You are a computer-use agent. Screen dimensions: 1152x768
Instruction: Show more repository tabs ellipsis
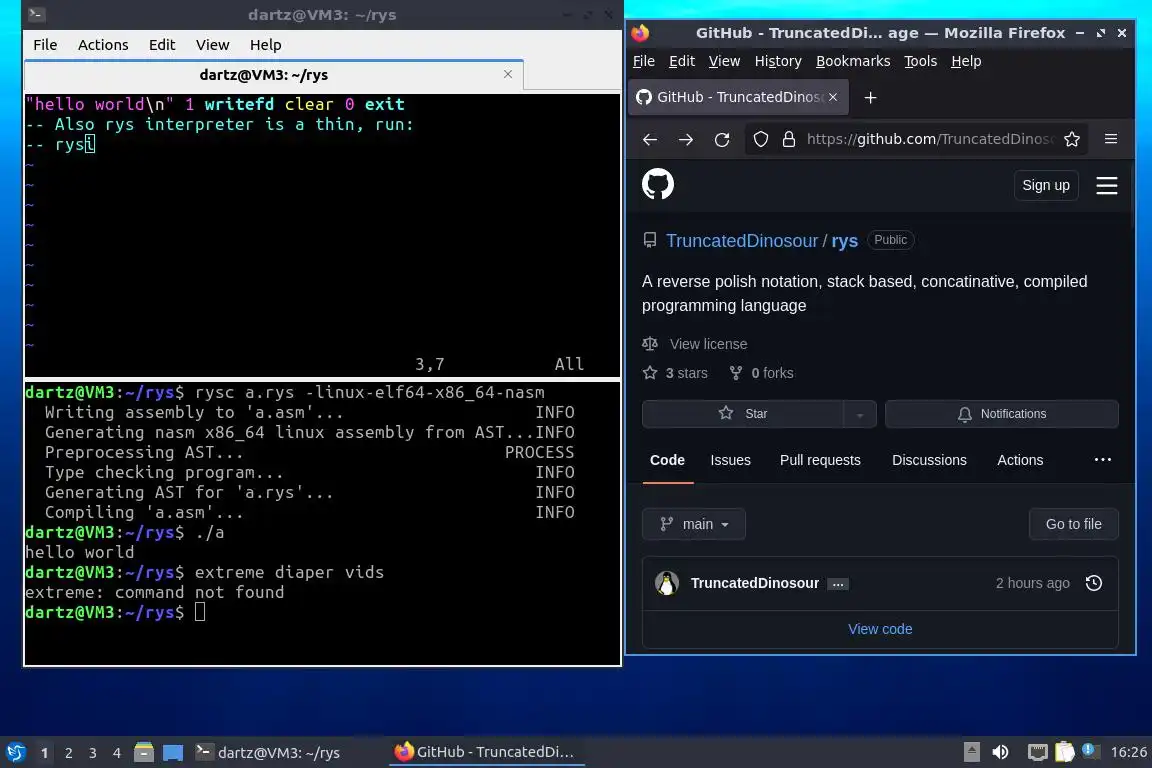[x=1103, y=460]
